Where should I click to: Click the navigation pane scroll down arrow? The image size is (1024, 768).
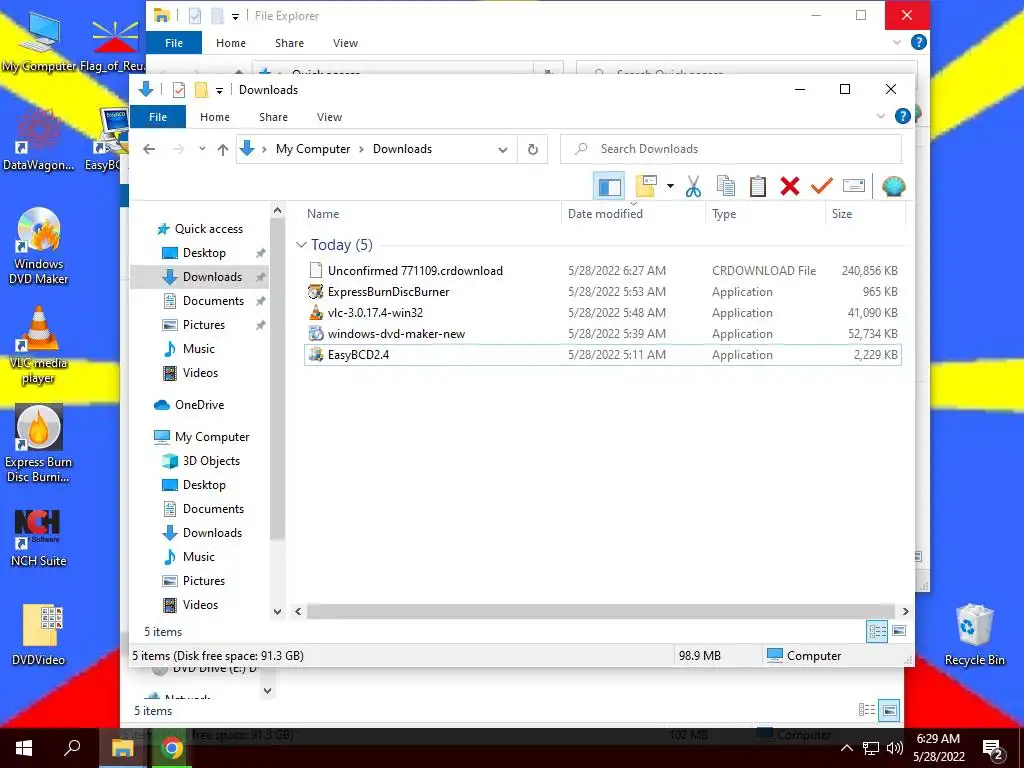click(x=278, y=612)
